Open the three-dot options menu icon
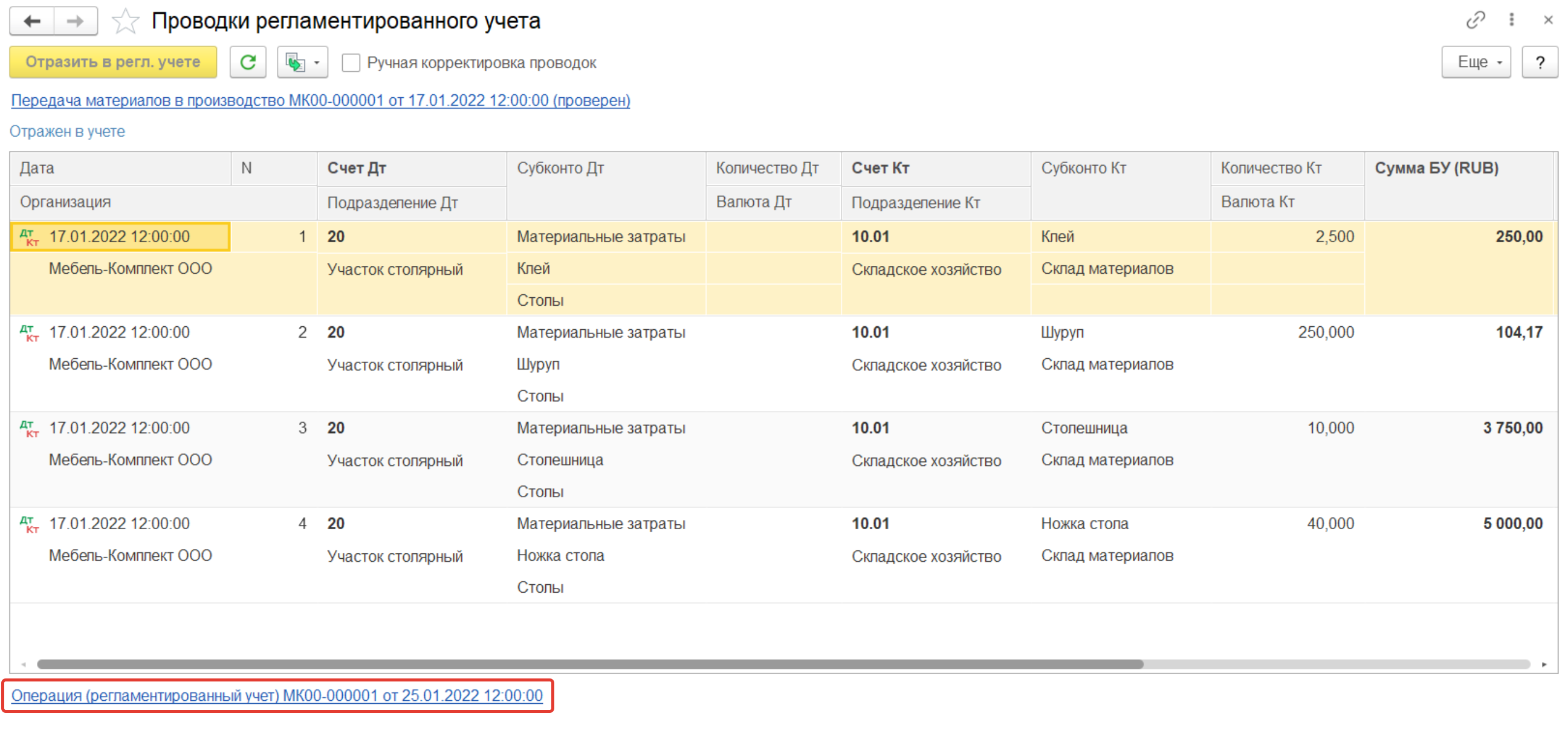The height and width of the screenshot is (731, 1568). point(1511,20)
